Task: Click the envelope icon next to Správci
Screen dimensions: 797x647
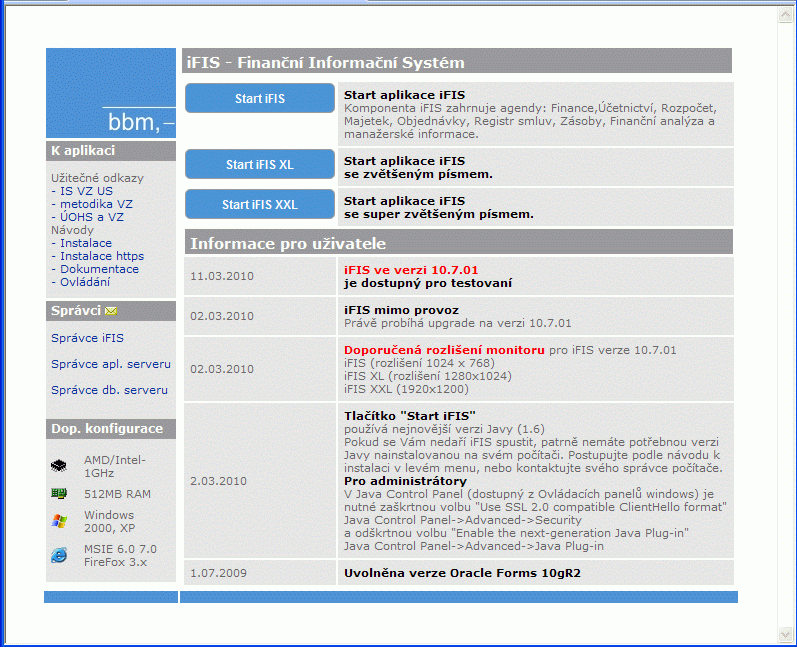Action: click(111, 311)
